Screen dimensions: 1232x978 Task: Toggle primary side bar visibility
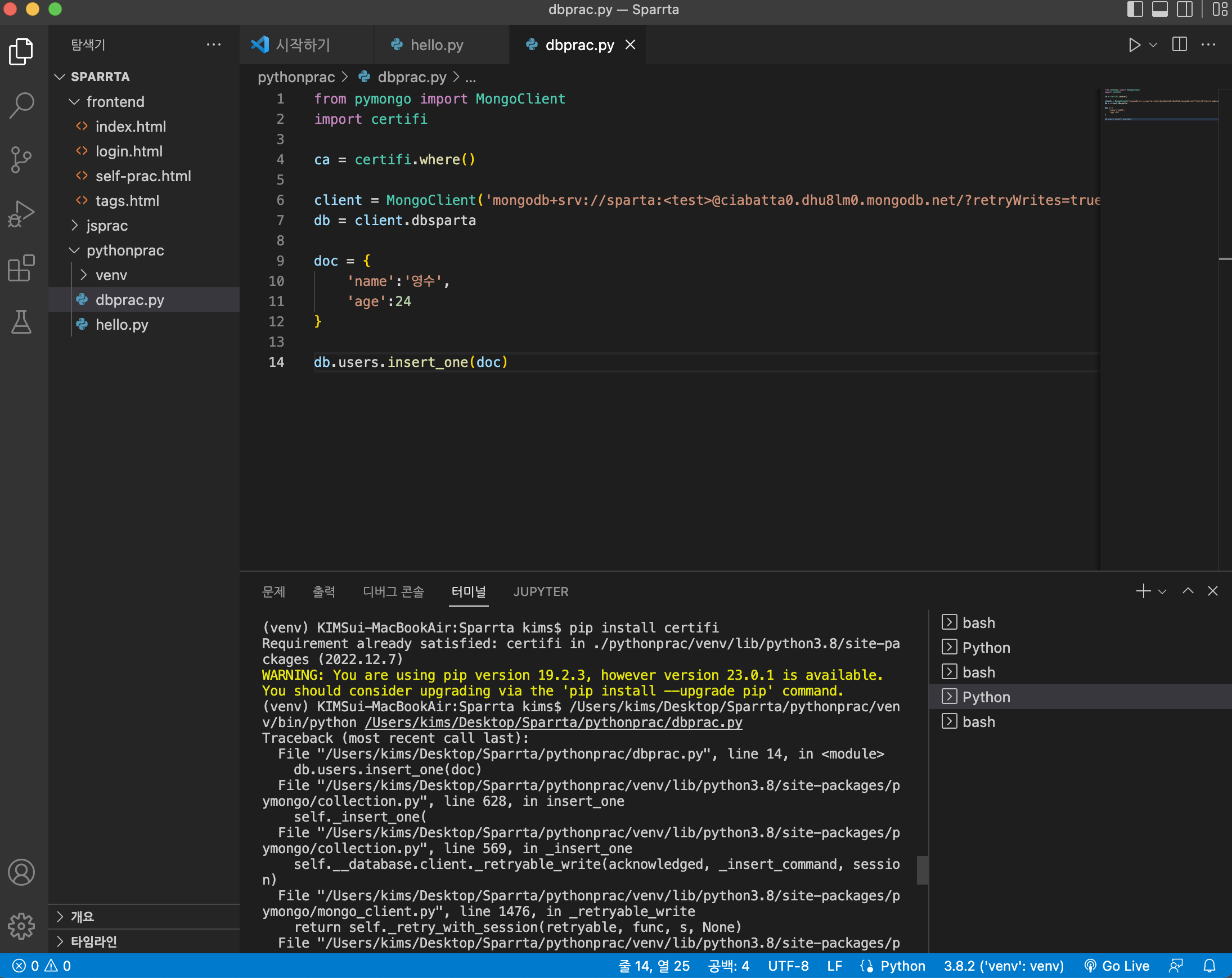click(x=1135, y=10)
